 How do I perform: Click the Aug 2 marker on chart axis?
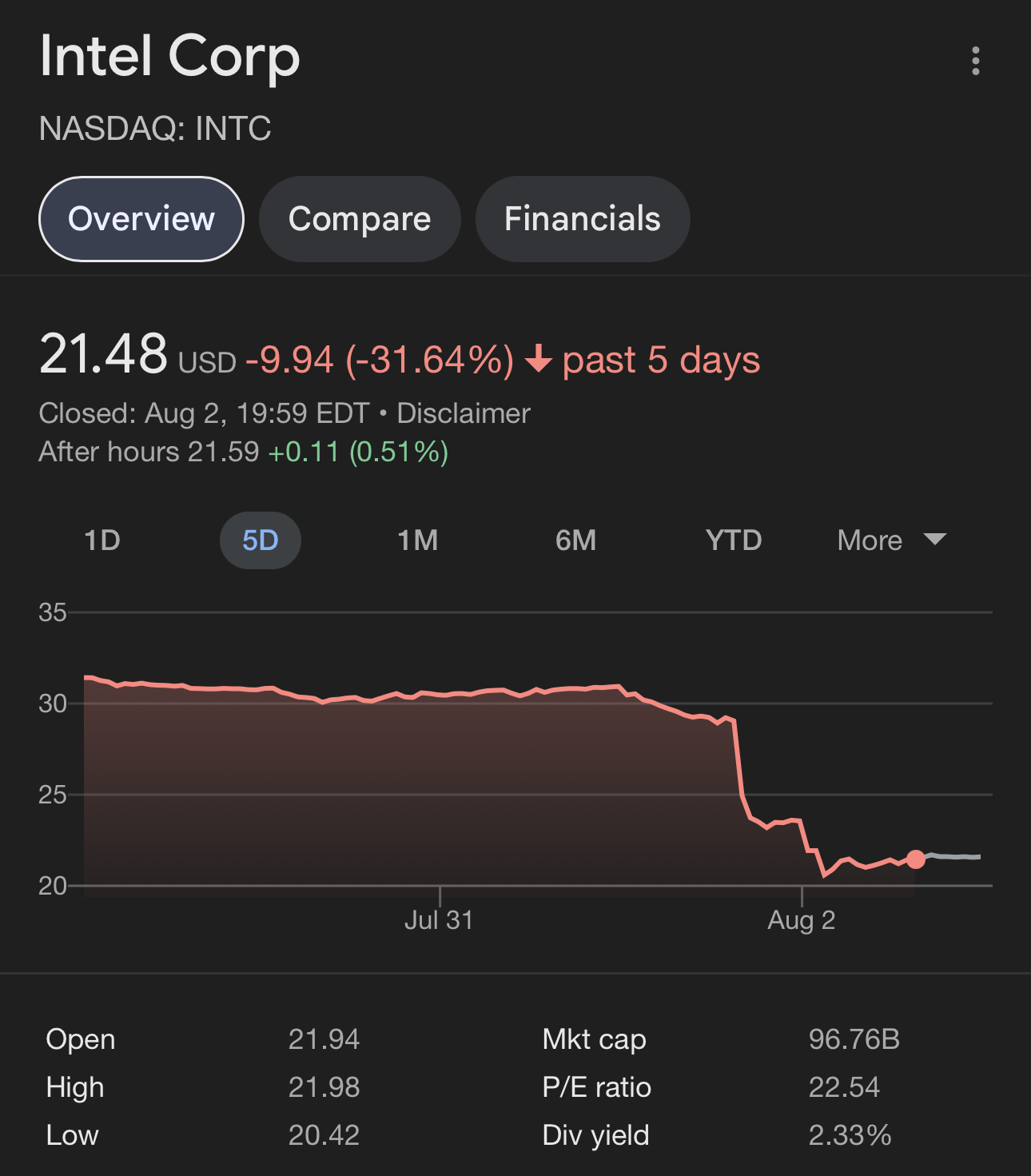point(802,919)
